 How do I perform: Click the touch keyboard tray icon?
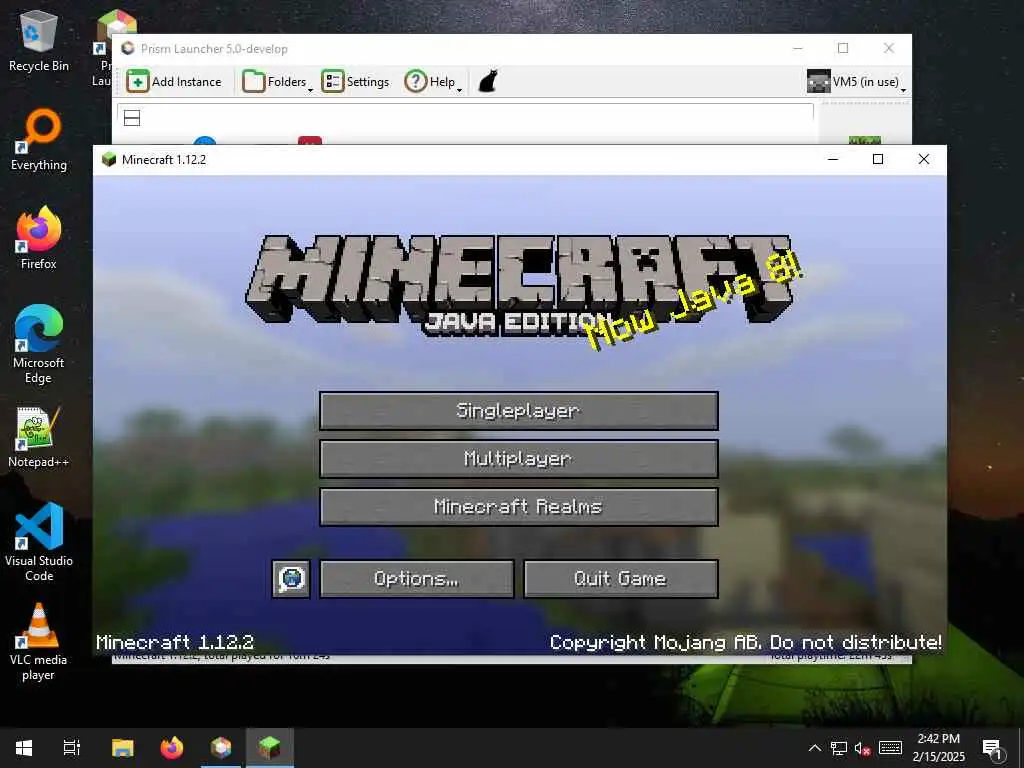point(890,748)
